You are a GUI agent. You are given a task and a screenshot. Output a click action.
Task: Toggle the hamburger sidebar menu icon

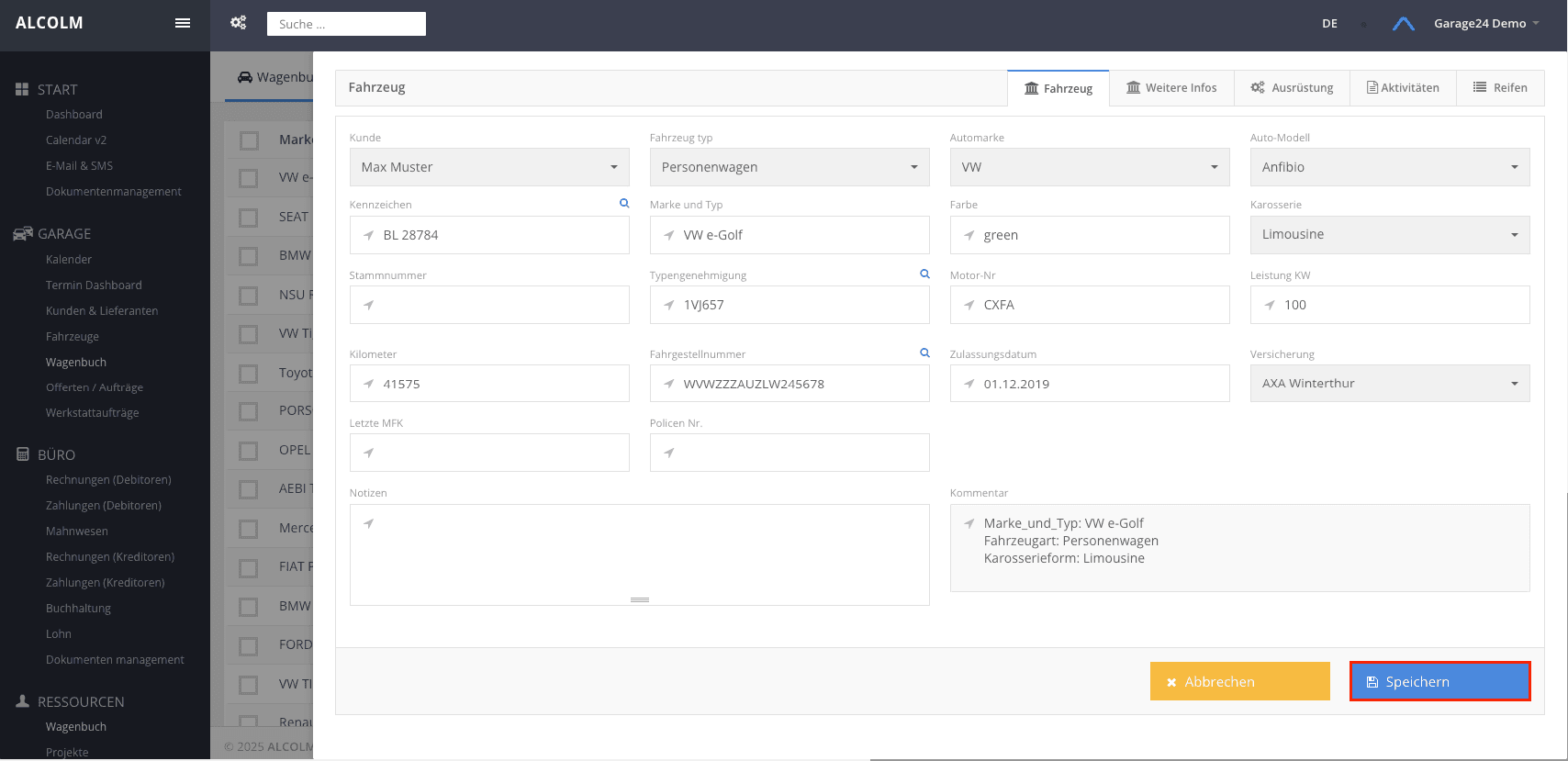click(x=183, y=23)
